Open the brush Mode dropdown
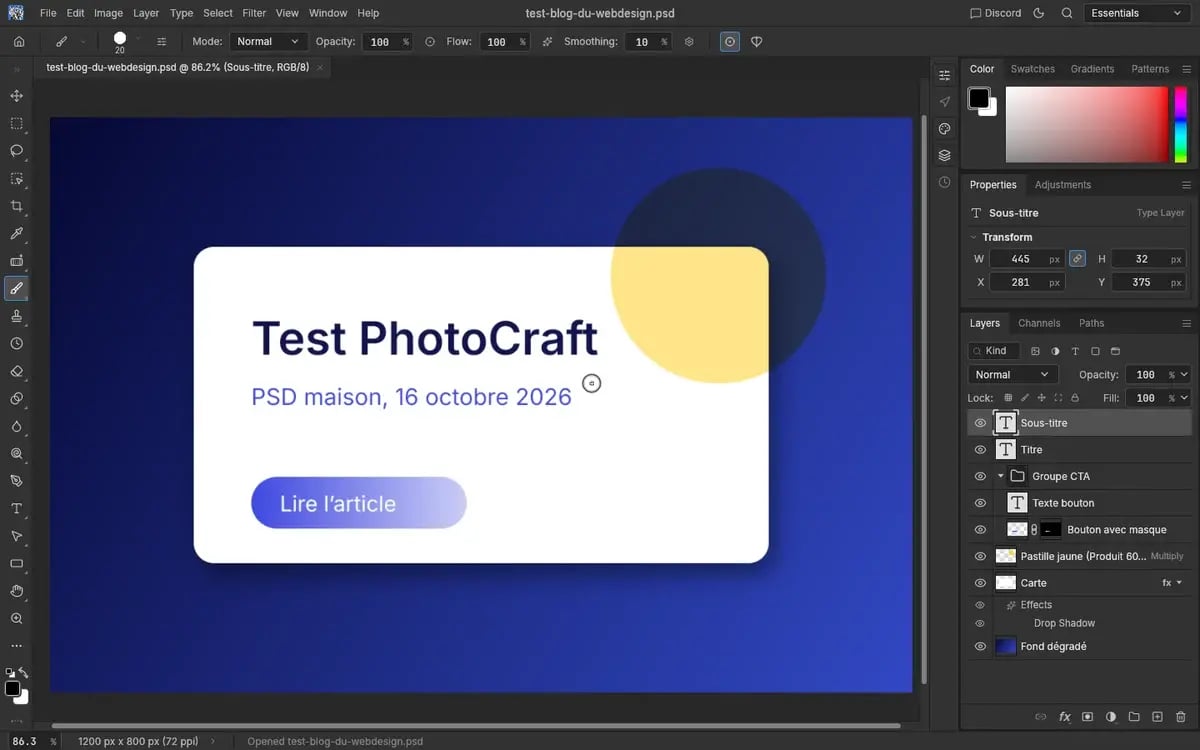 pyautogui.click(x=268, y=42)
